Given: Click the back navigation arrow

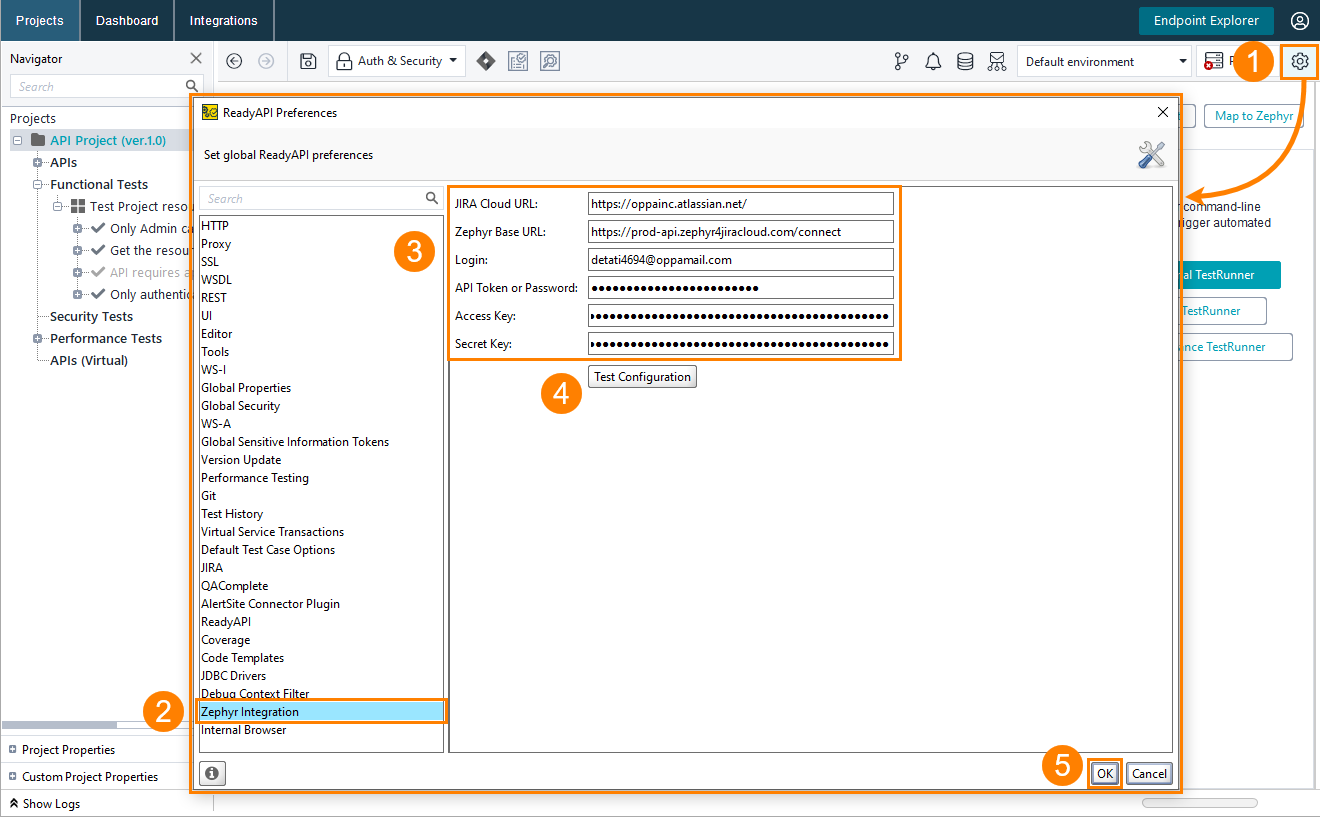Looking at the screenshot, I should point(234,61).
